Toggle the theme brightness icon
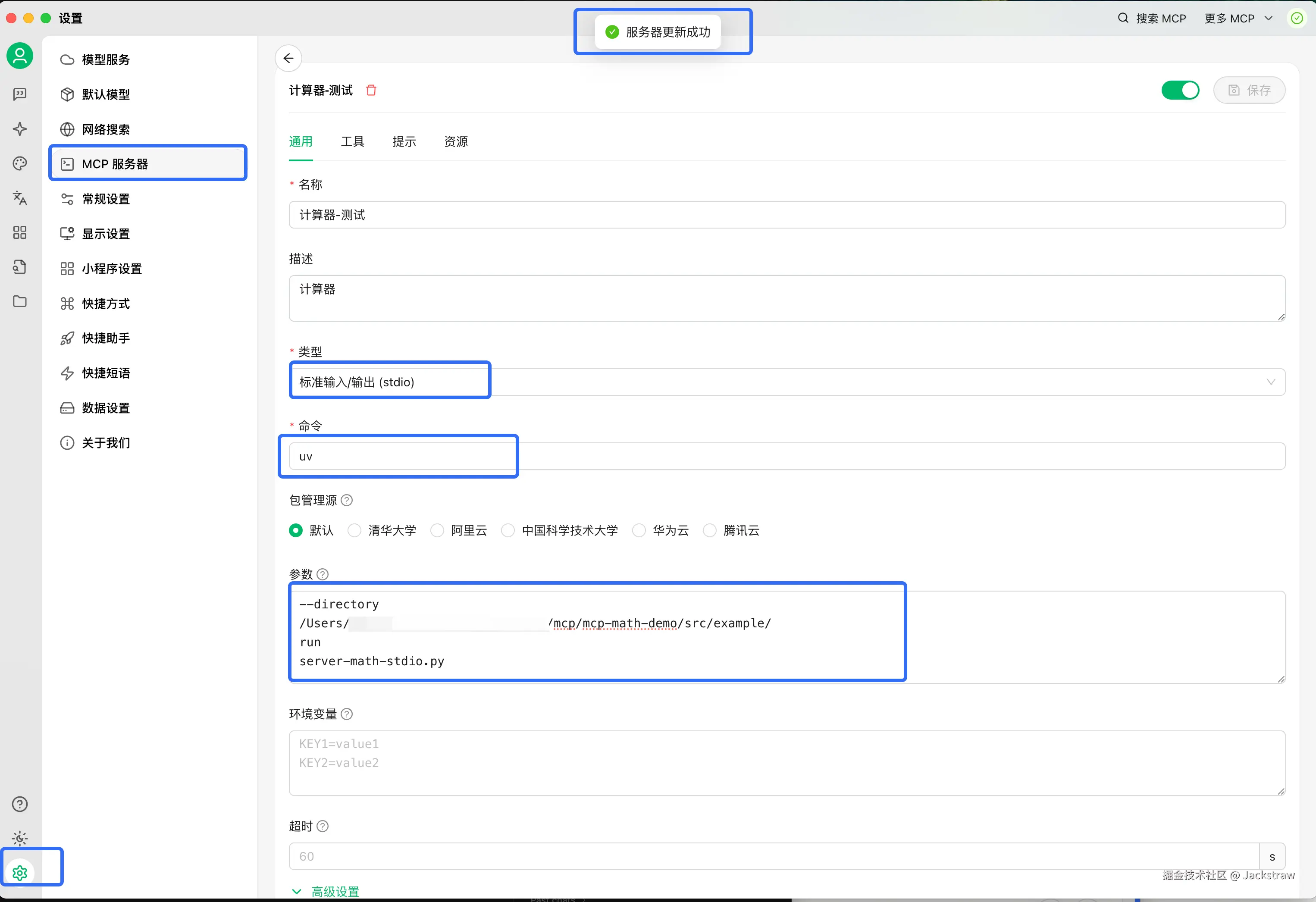This screenshot has width=1316, height=902. pos(20,838)
